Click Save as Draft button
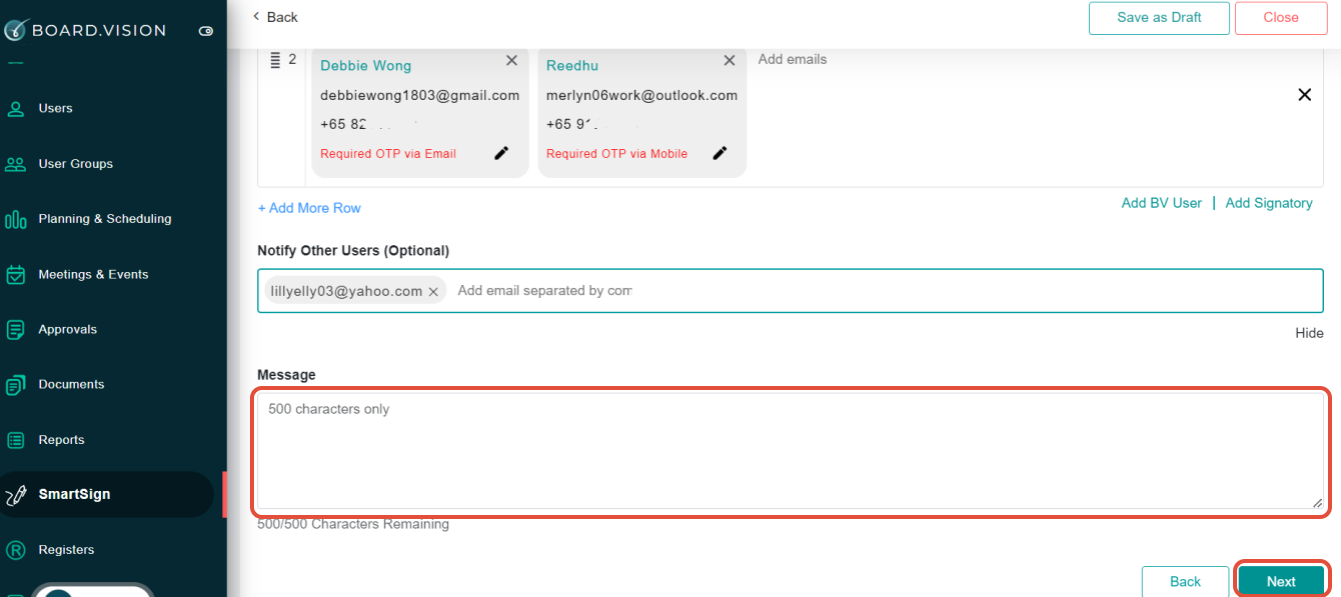The height and width of the screenshot is (597, 1341). point(1159,17)
